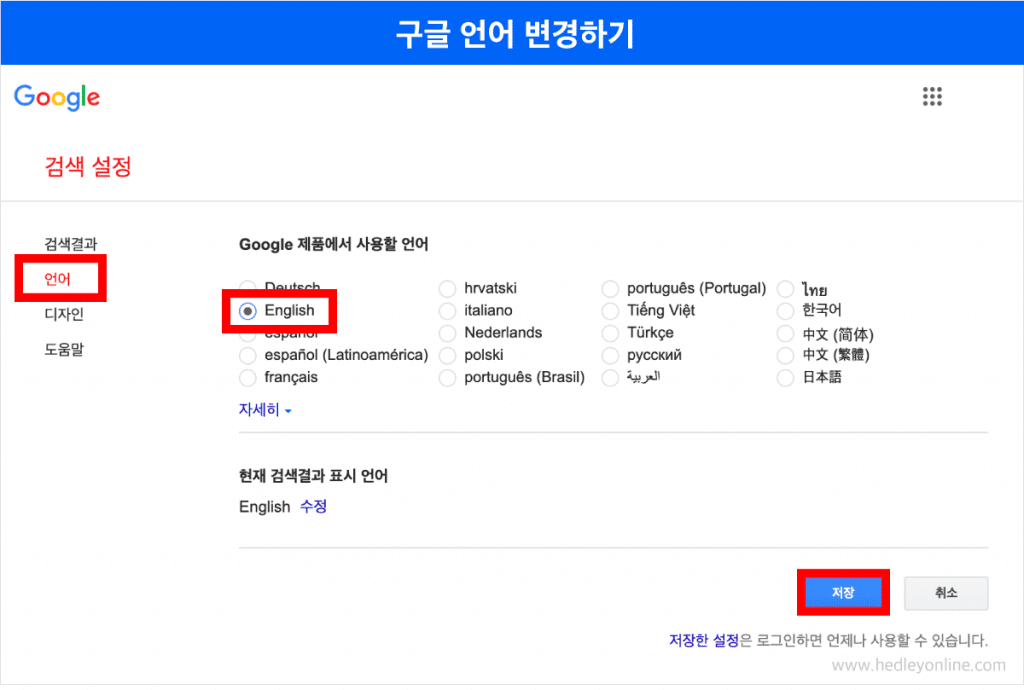This screenshot has height=690, width=1024.
Task: Choose italiano as the language
Action: pos(447,311)
